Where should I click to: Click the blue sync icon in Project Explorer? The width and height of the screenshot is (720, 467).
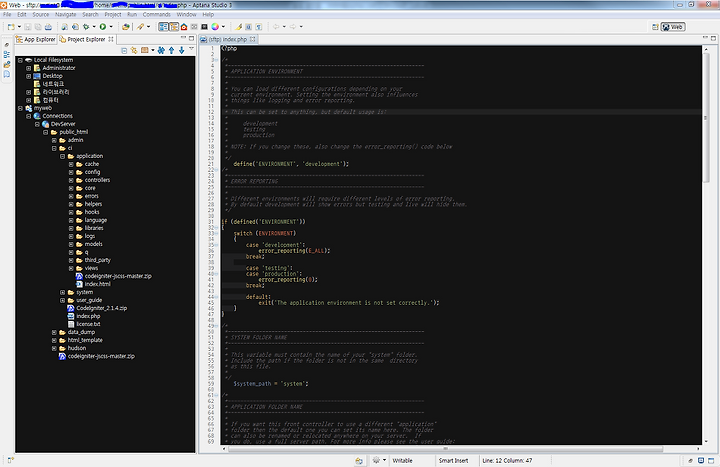[161, 51]
